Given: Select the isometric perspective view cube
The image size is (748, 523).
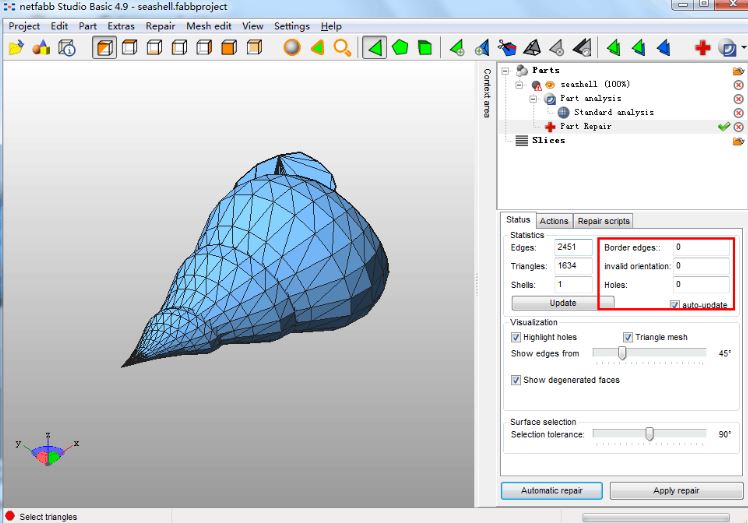Looking at the screenshot, I should [x=104, y=48].
